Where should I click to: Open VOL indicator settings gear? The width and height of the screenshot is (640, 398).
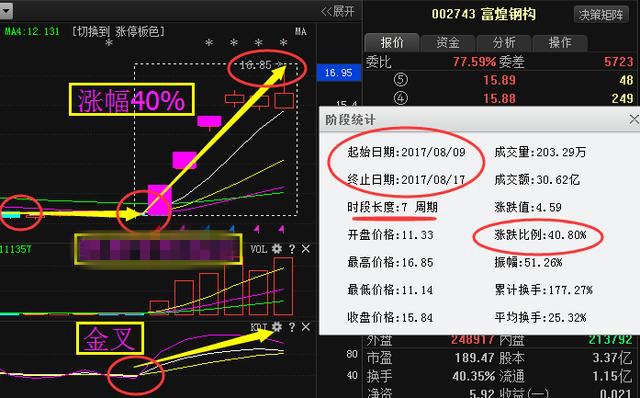click(277, 249)
